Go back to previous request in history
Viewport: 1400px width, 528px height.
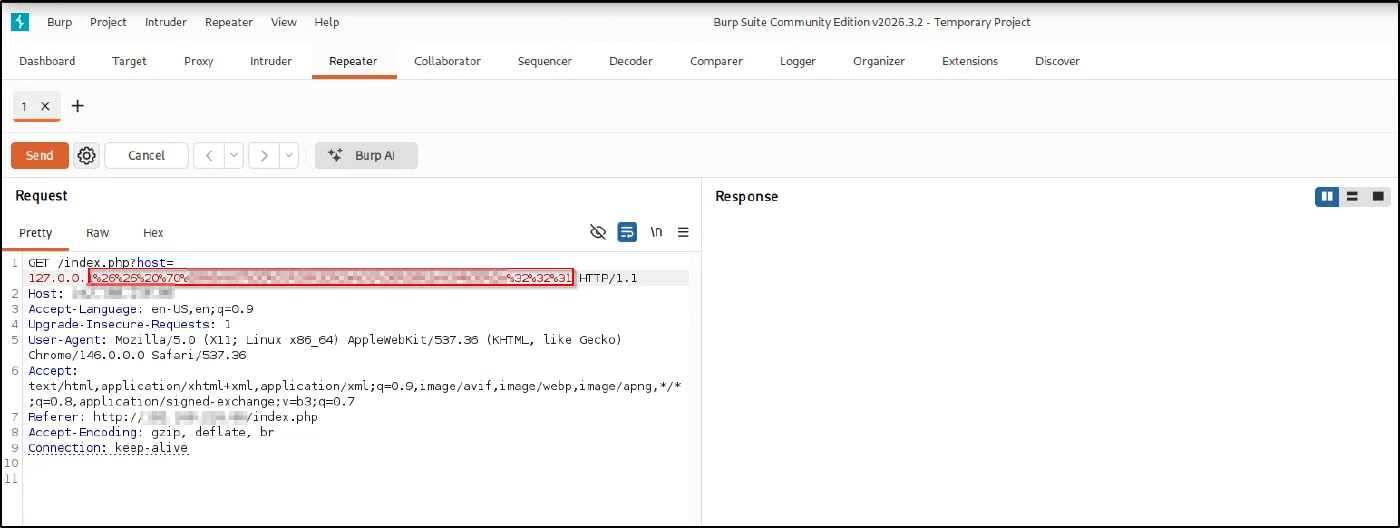pyautogui.click(x=209, y=155)
